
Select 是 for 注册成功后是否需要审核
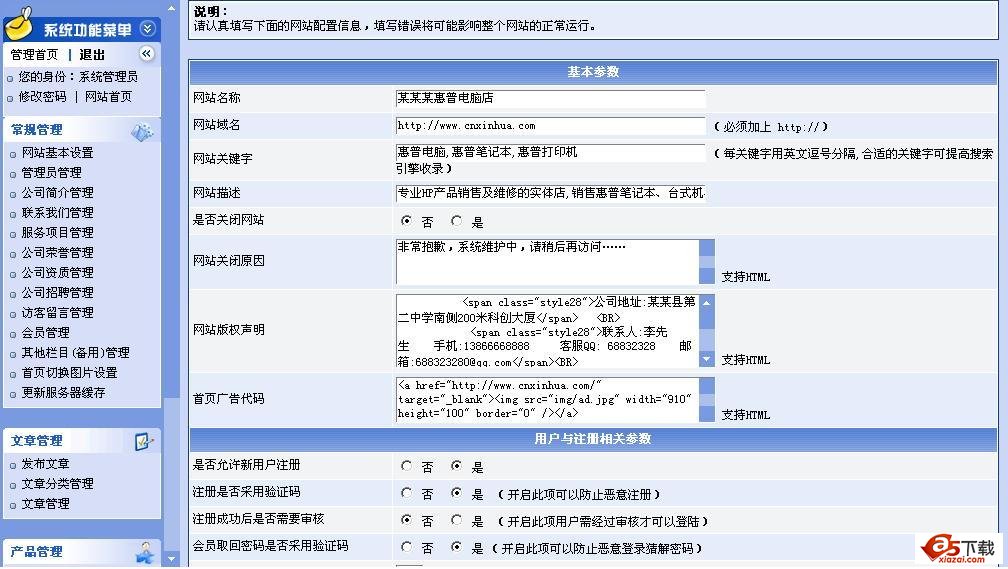click(456, 519)
